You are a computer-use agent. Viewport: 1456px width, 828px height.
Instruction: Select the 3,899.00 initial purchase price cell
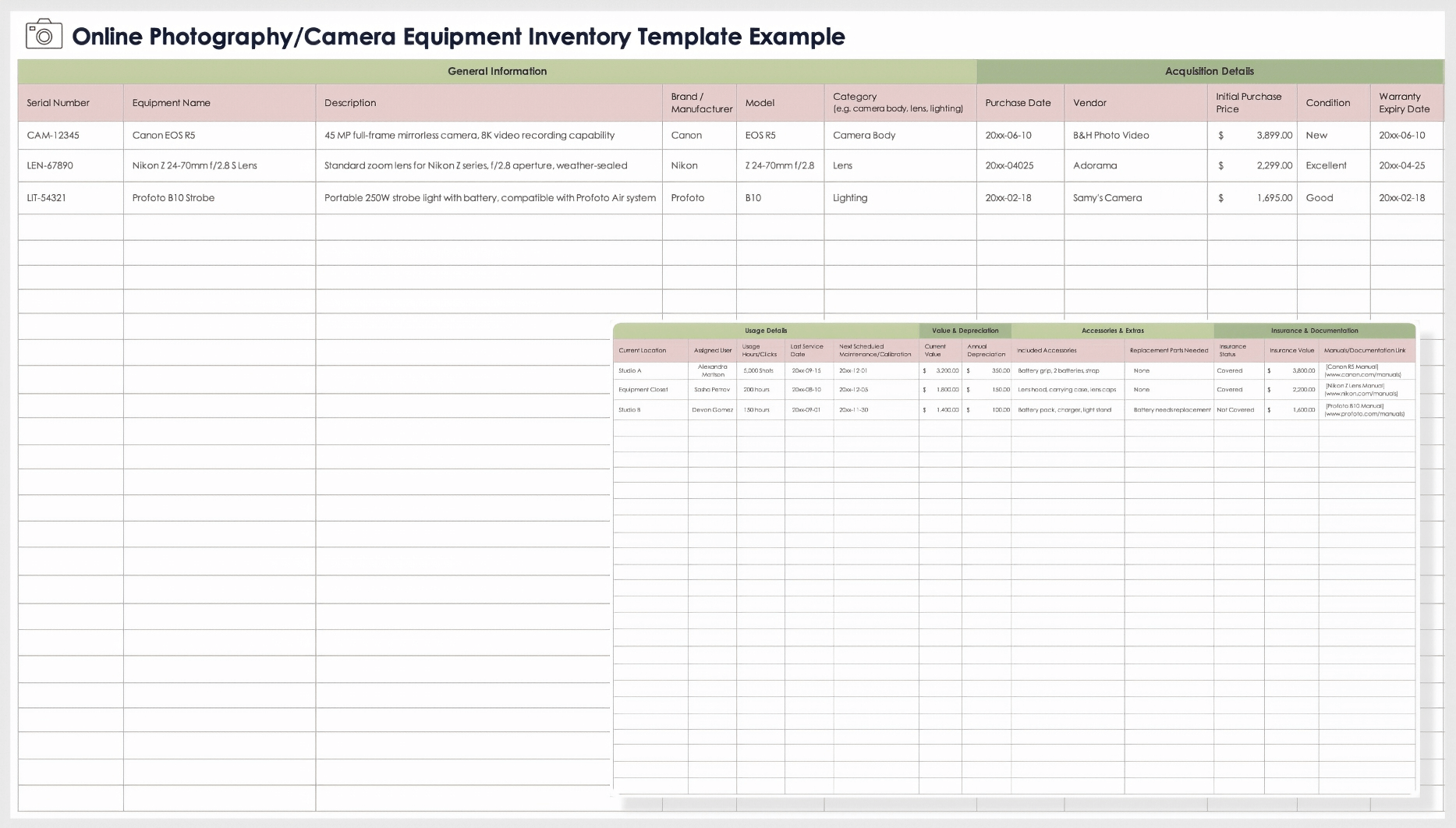(x=1274, y=136)
